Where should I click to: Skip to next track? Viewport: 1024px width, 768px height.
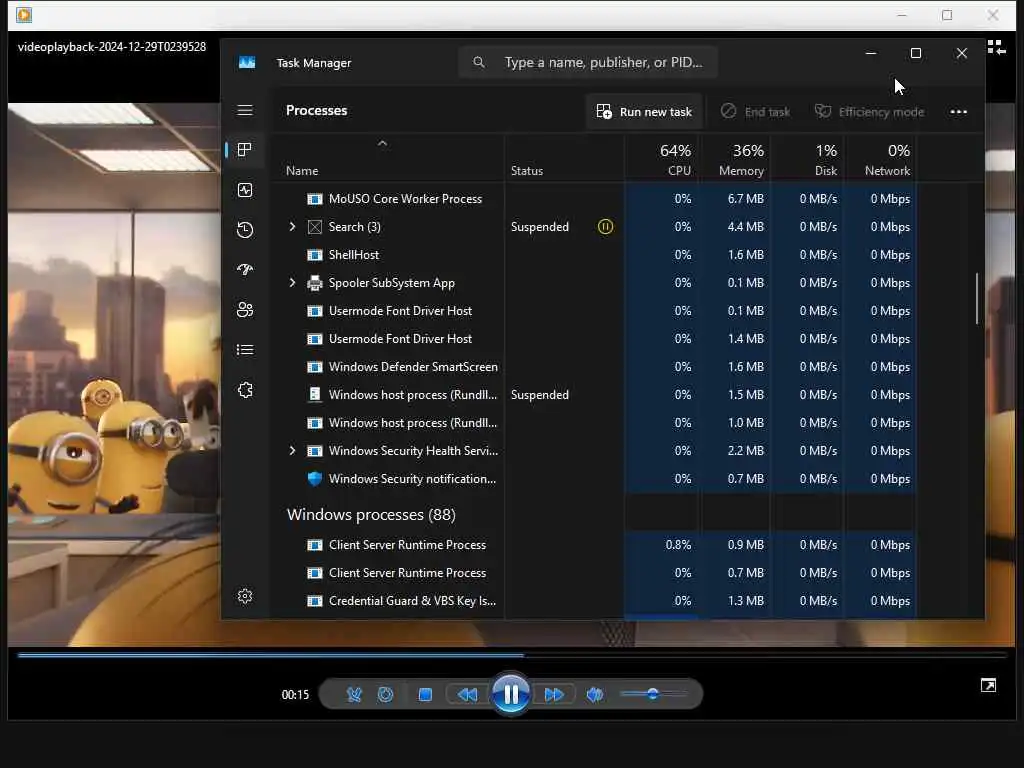(554, 694)
